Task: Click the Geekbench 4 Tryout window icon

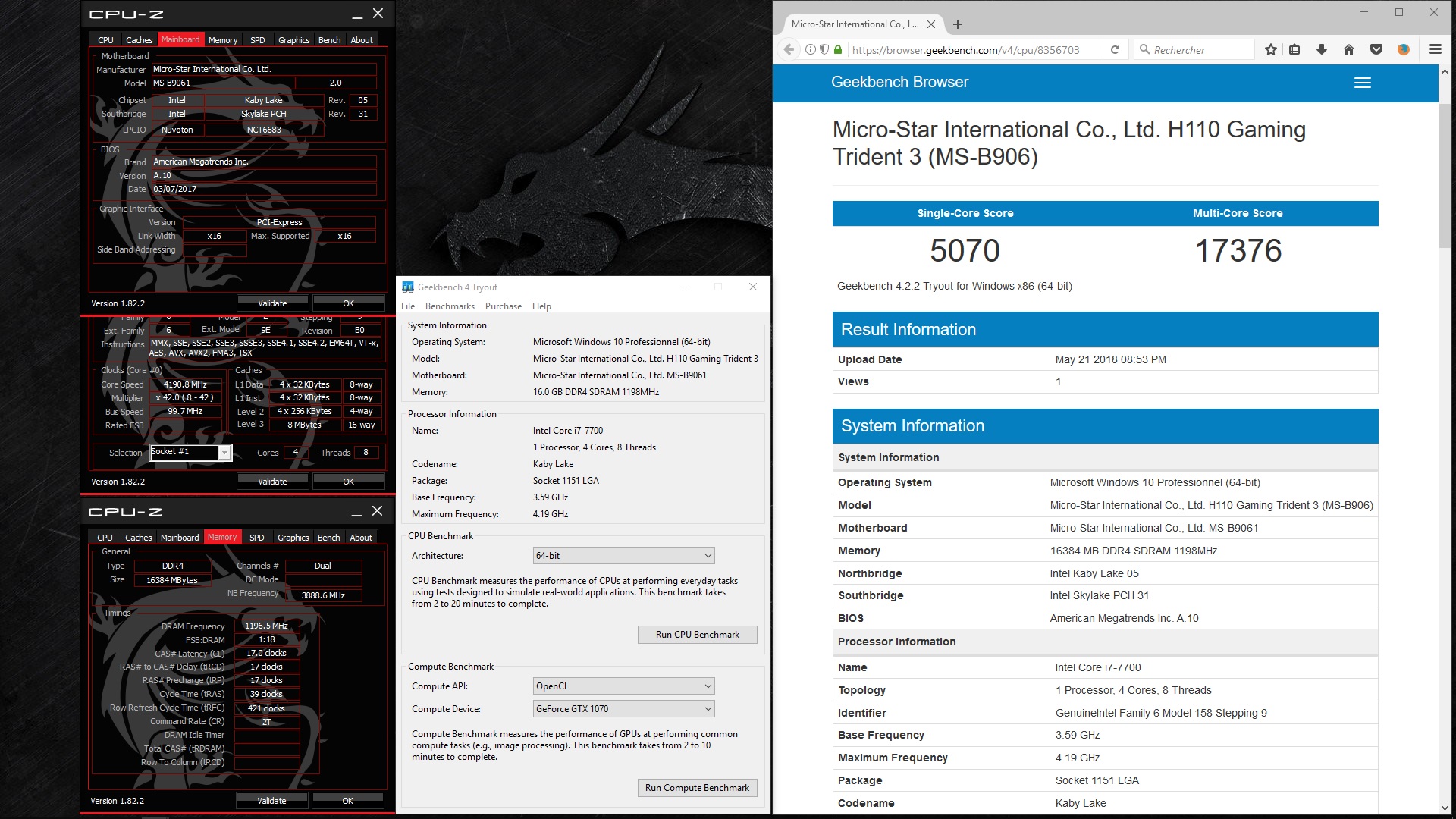Action: pos(408,287)
